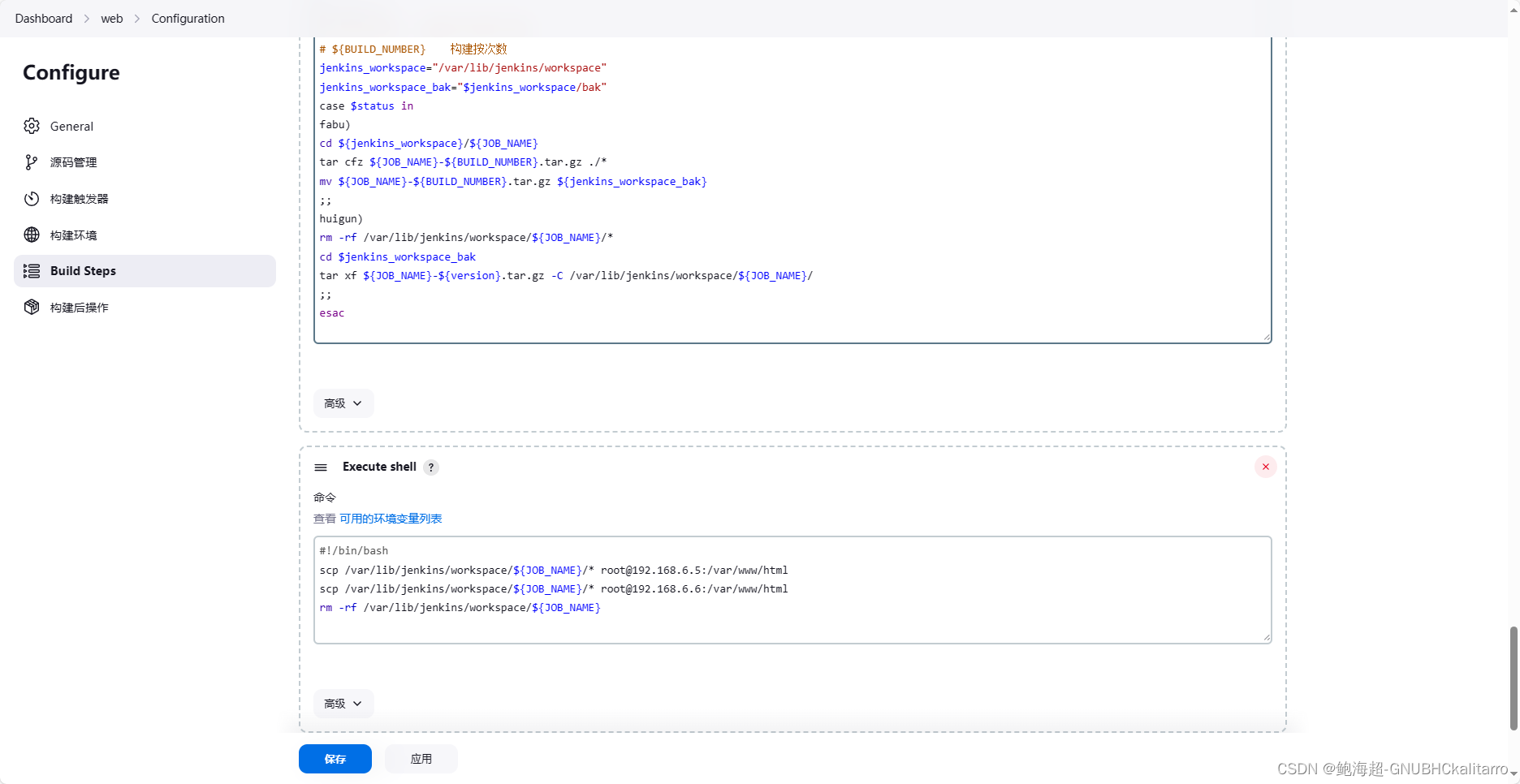The height and width of the screenshot is (784, 1520).
Task: Go to 构建后操作 section
Action: point(145,307)
